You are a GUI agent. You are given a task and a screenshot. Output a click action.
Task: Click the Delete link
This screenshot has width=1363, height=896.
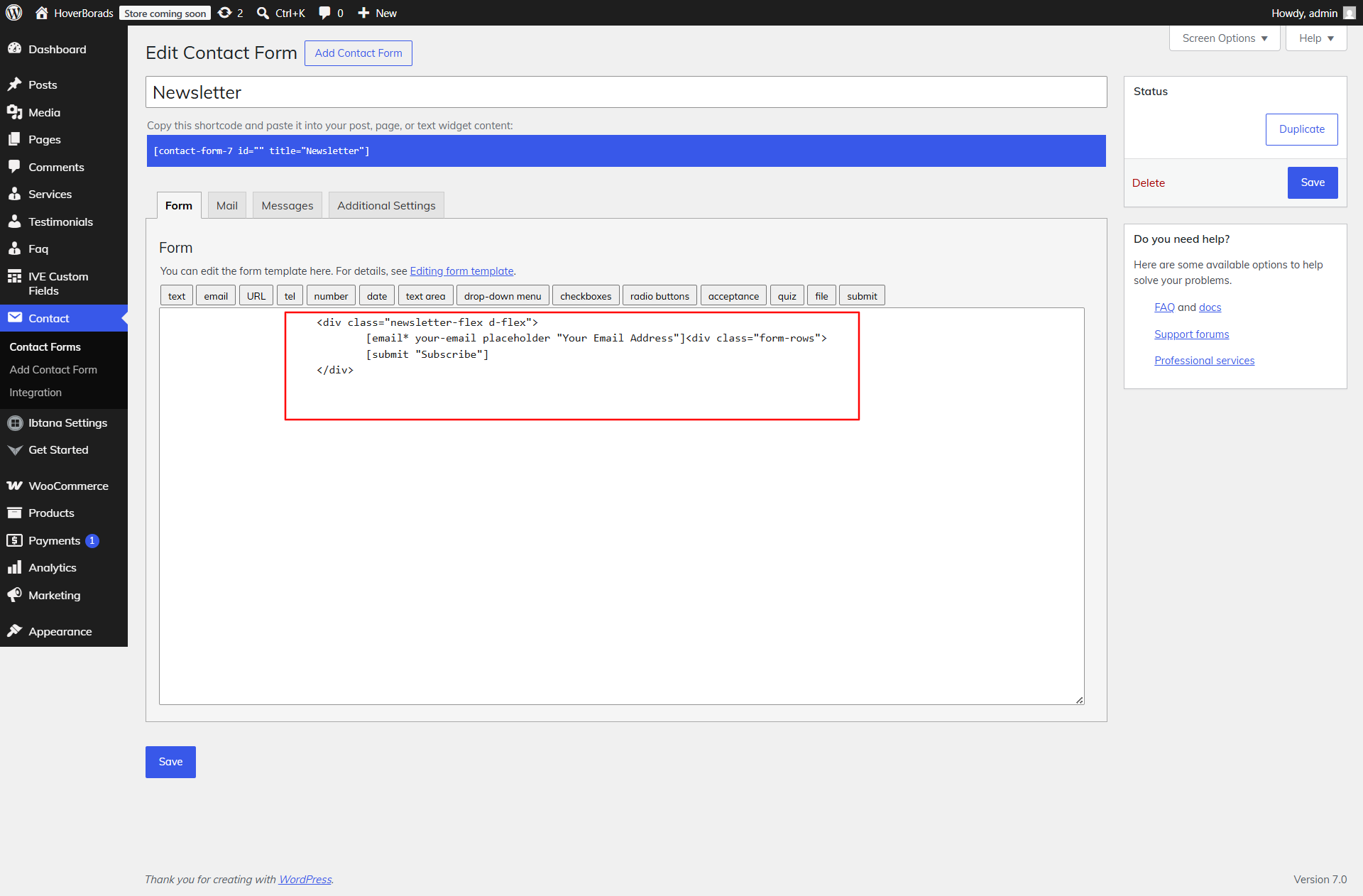(1148, 182)
